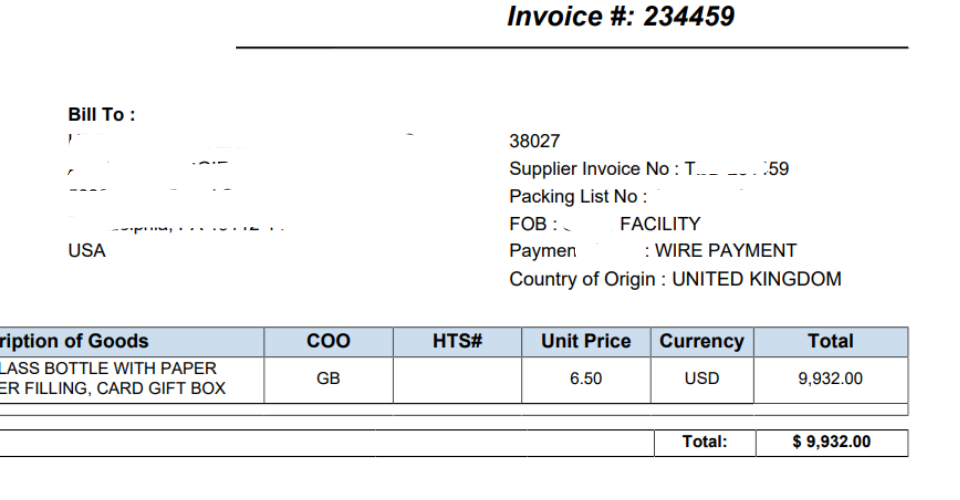Image resolution: width=960 pixels, height=500 pixels.
Task: Click the Packing List No field
Action: coord(578,196)
